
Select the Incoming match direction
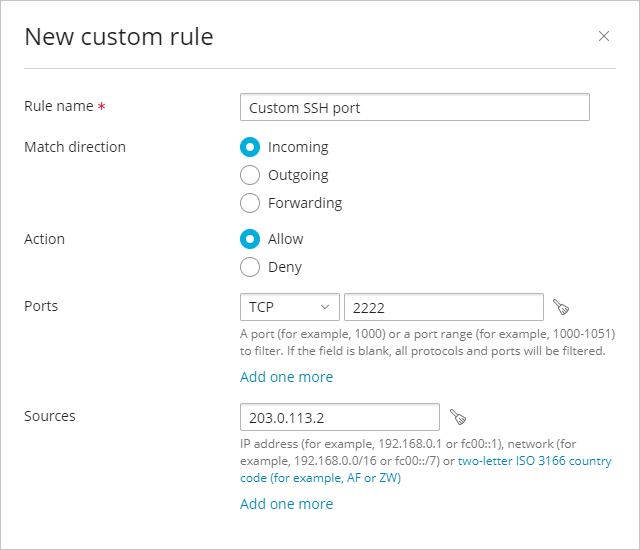click(x=250, y=147)
